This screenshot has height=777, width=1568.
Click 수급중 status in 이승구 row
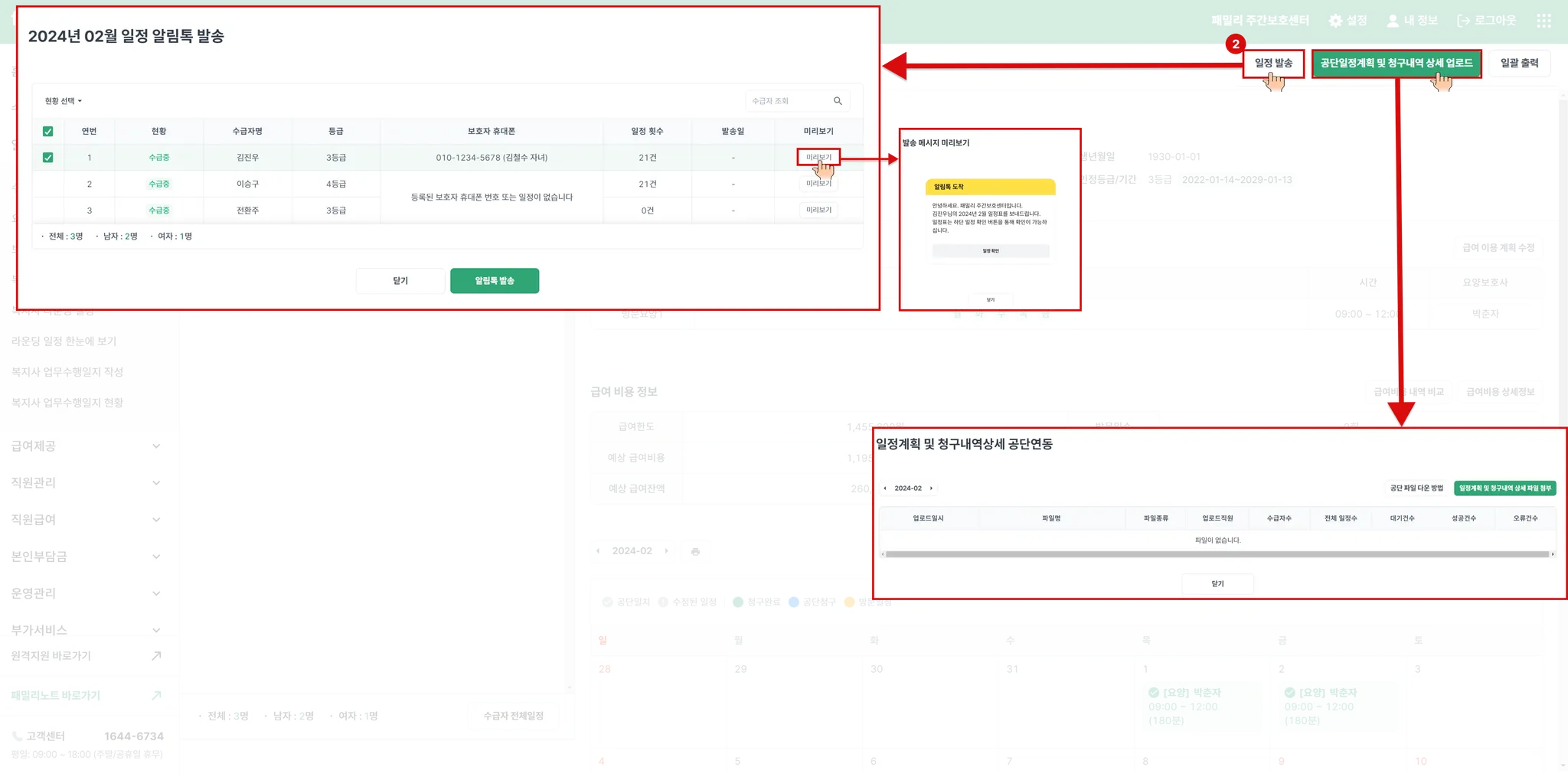coord(159,184)
